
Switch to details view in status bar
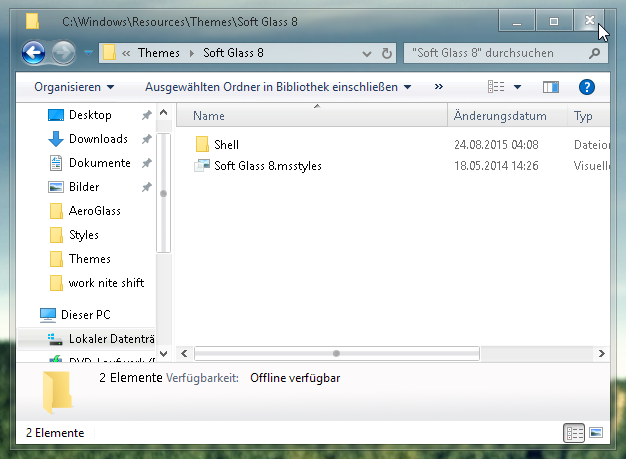click(x=574, y=433)
